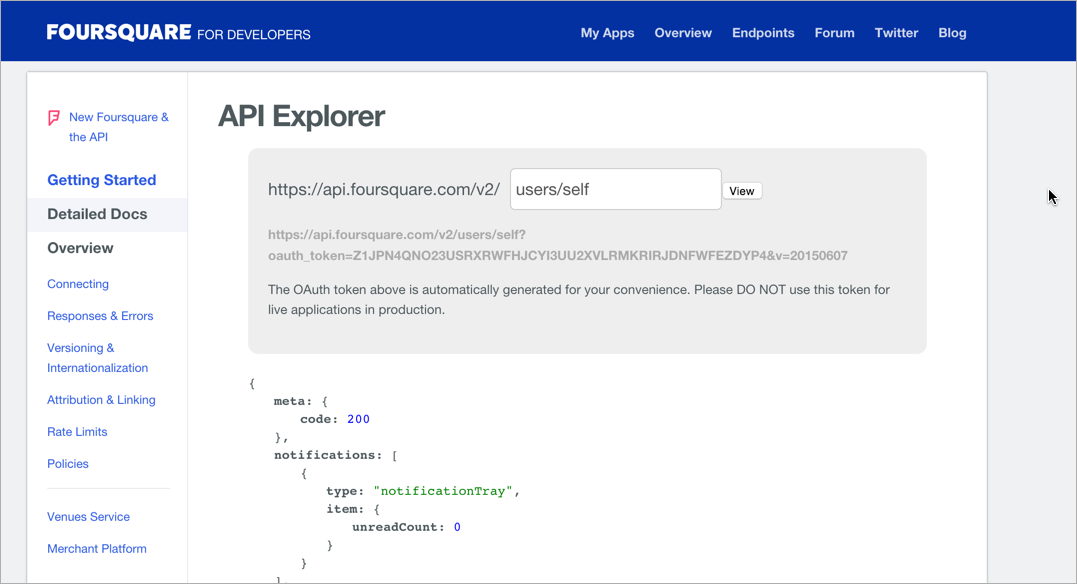Image resolution: width=1077 pixels, height=584 pixels.
Task: Open the Getting Started sidebar section
Action: pyautogui.click(x=102, y=180)
